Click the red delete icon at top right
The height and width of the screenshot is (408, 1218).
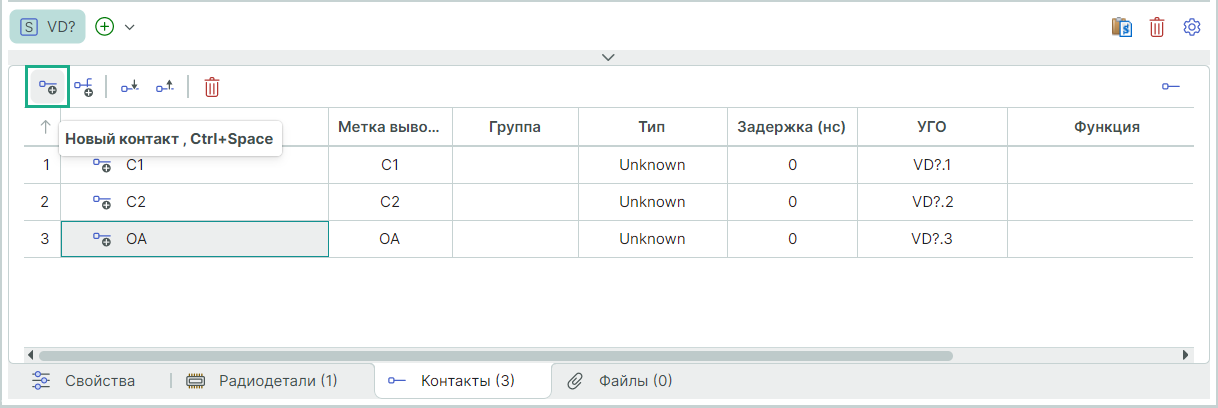click(1157, 27)
